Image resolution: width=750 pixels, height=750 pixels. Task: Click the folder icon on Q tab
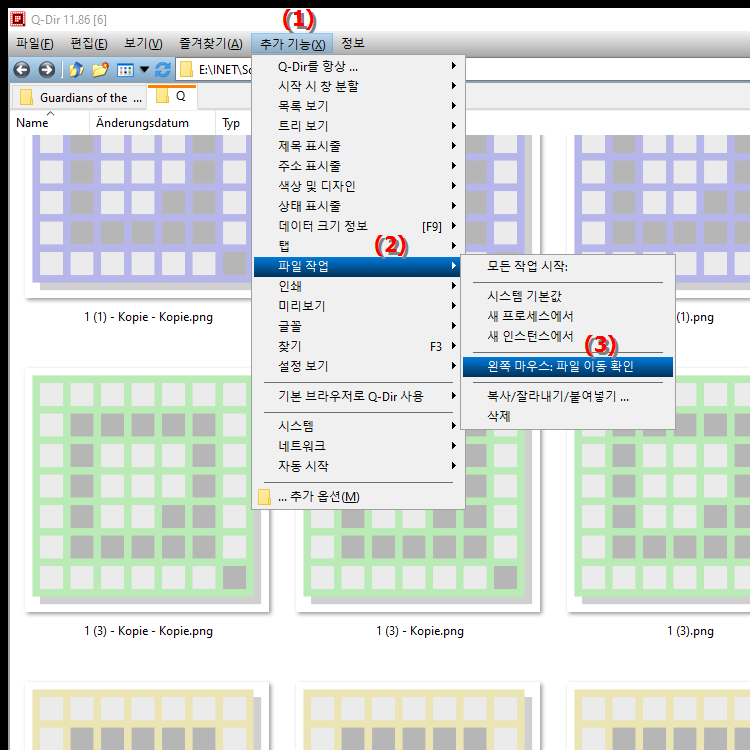tap(163, 96)
